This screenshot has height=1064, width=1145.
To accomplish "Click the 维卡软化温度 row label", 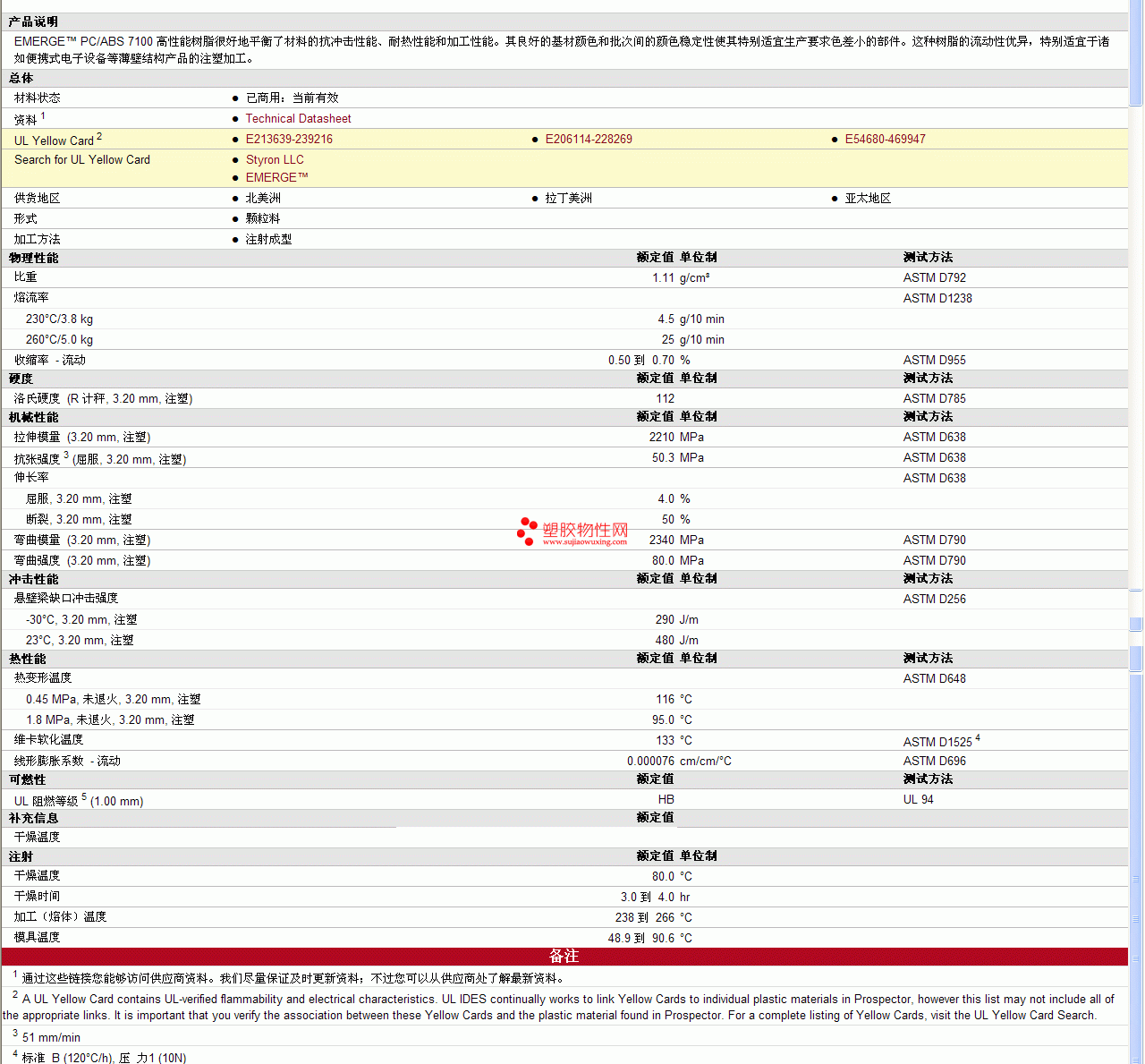I will (x=49, y=740).
